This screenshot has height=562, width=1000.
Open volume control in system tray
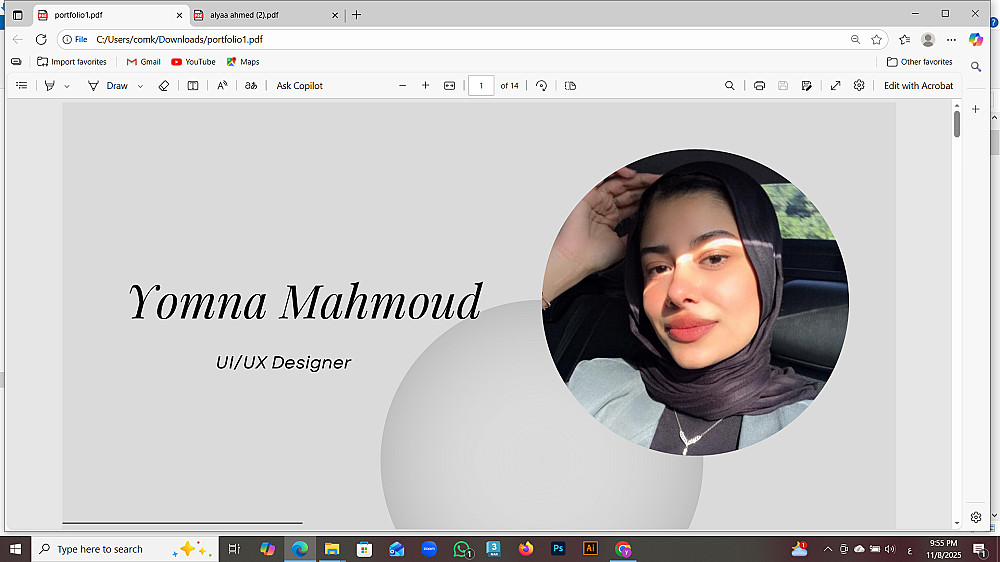click(x=890, y=549)
